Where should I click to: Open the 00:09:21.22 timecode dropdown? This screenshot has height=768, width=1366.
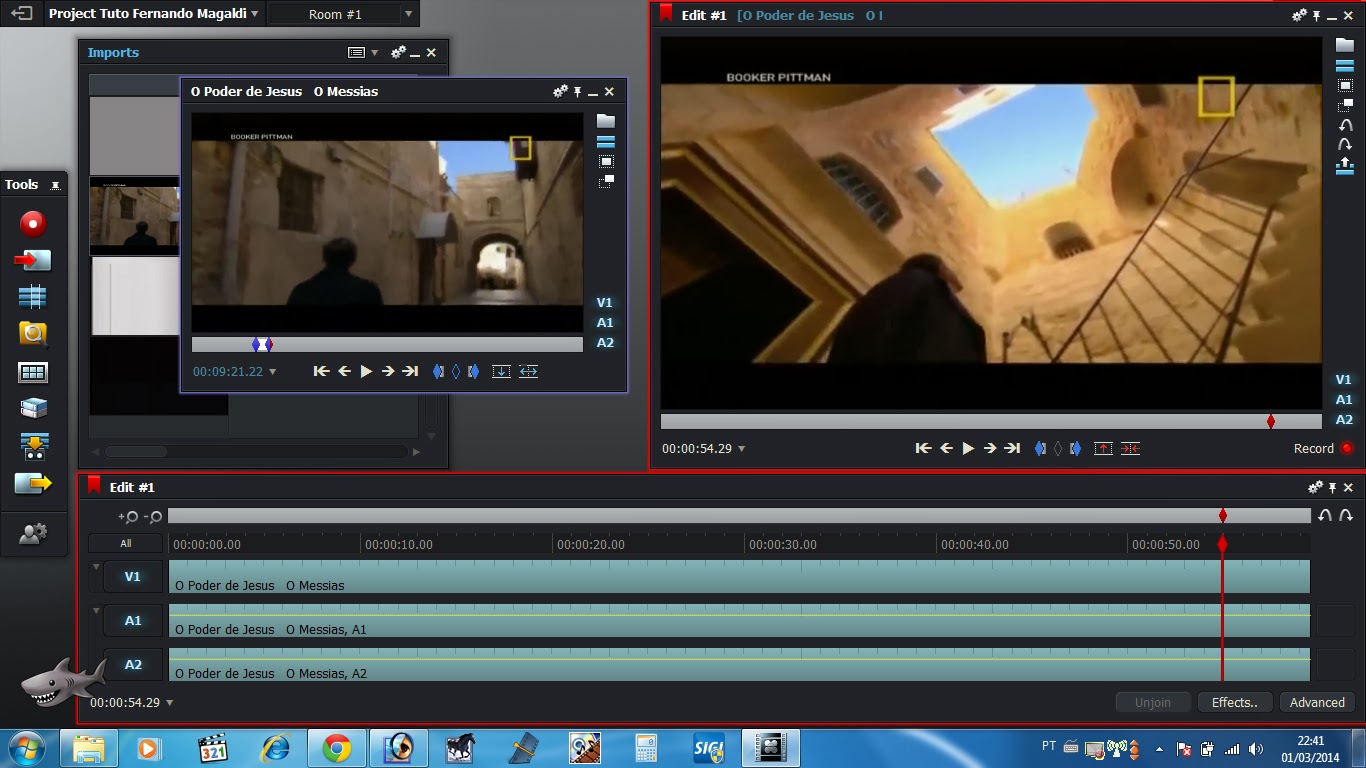pyautogui.click(x=273, y=372)
